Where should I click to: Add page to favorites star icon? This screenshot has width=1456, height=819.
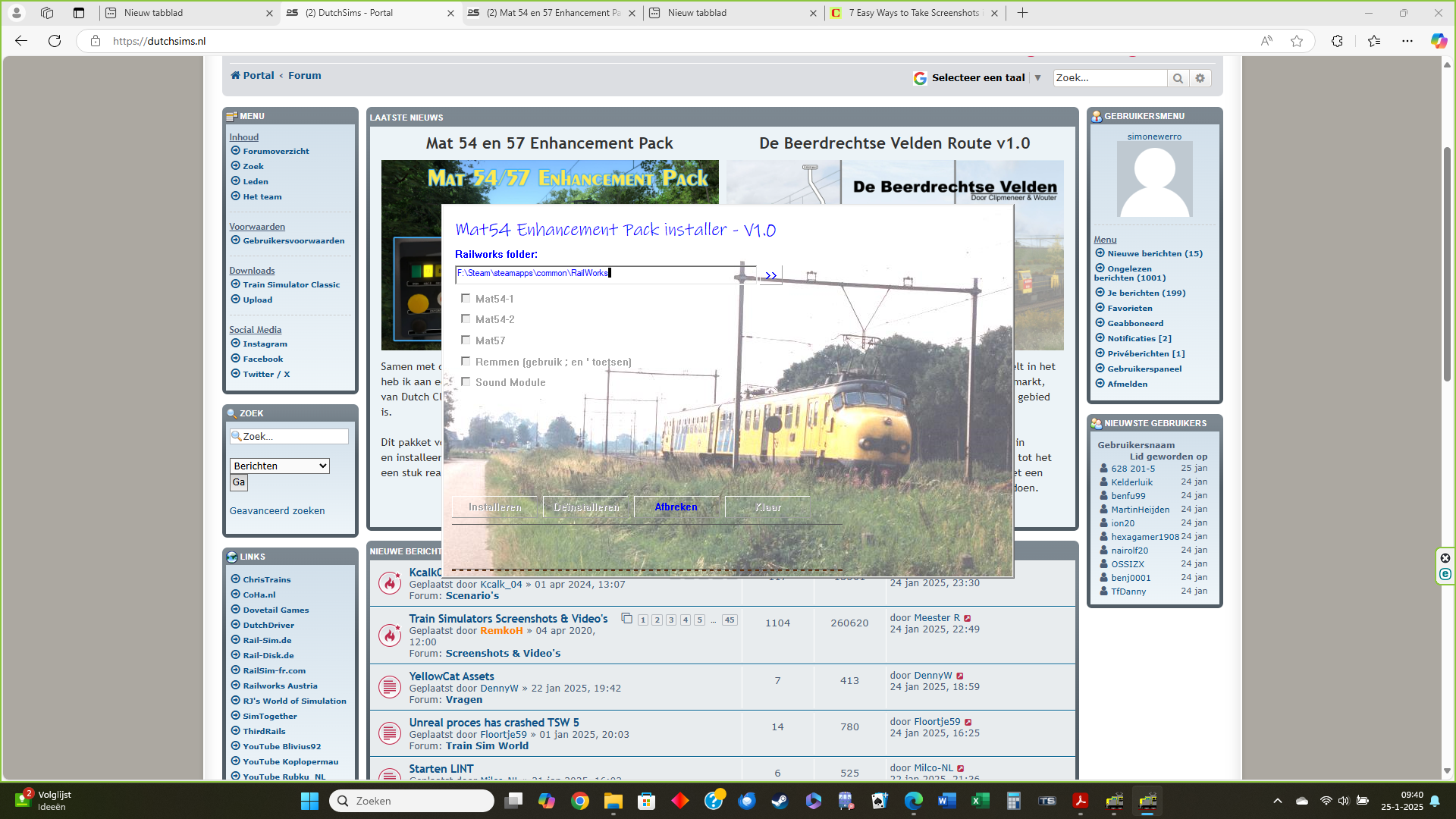(x=1297, y=41)
